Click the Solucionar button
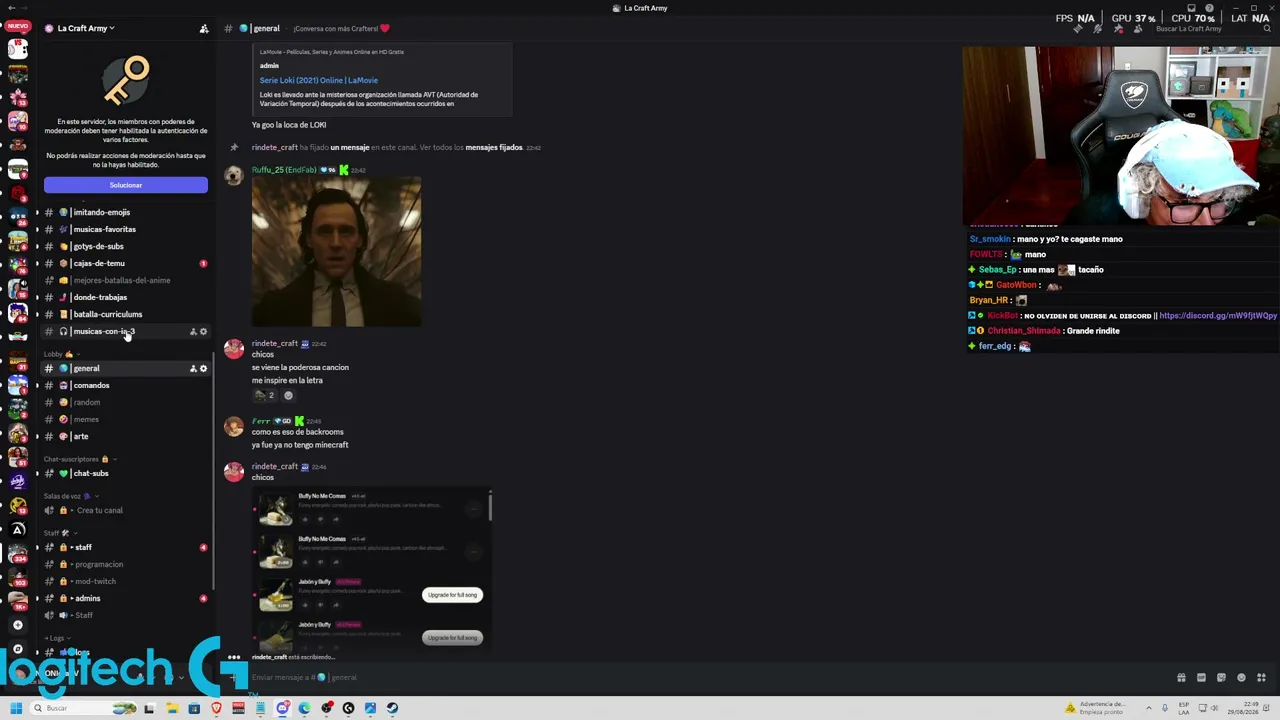 coord(126,185)
